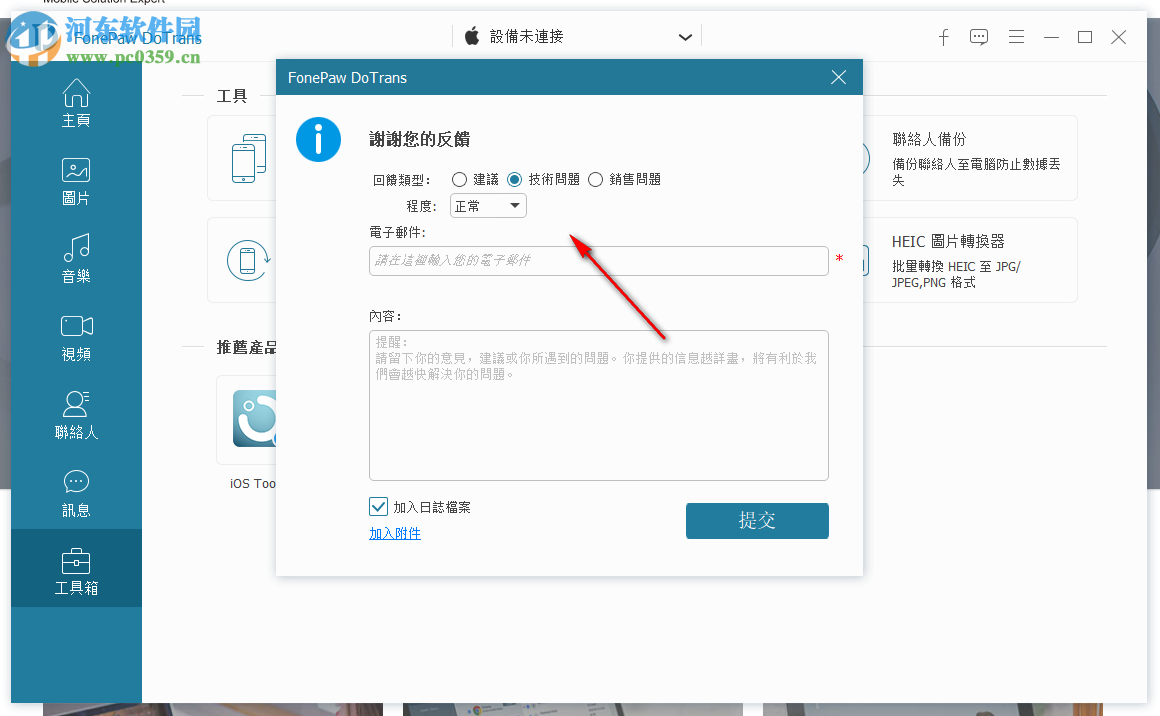
Task: Open the hamburger menu at top right
Action: pos(1016,37)
